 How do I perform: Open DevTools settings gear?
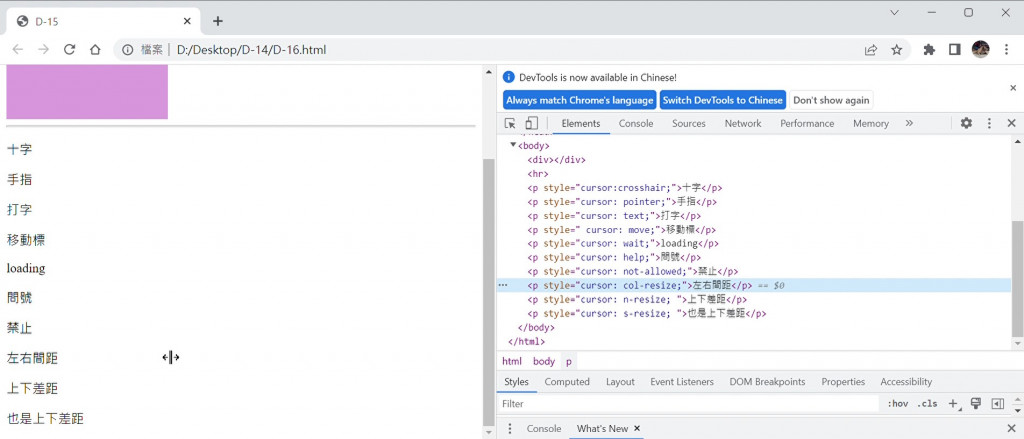[966, 123]
